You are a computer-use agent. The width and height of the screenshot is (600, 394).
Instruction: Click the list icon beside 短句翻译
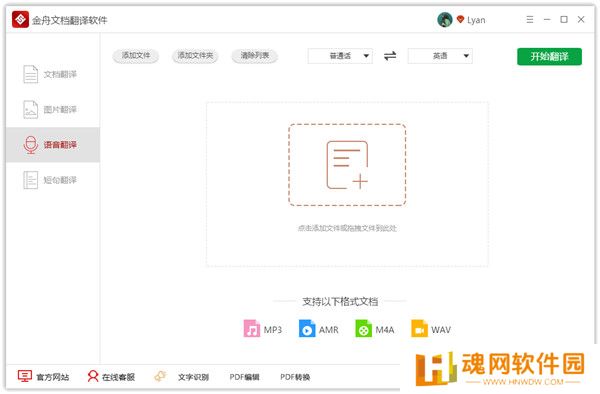(31, 180)
